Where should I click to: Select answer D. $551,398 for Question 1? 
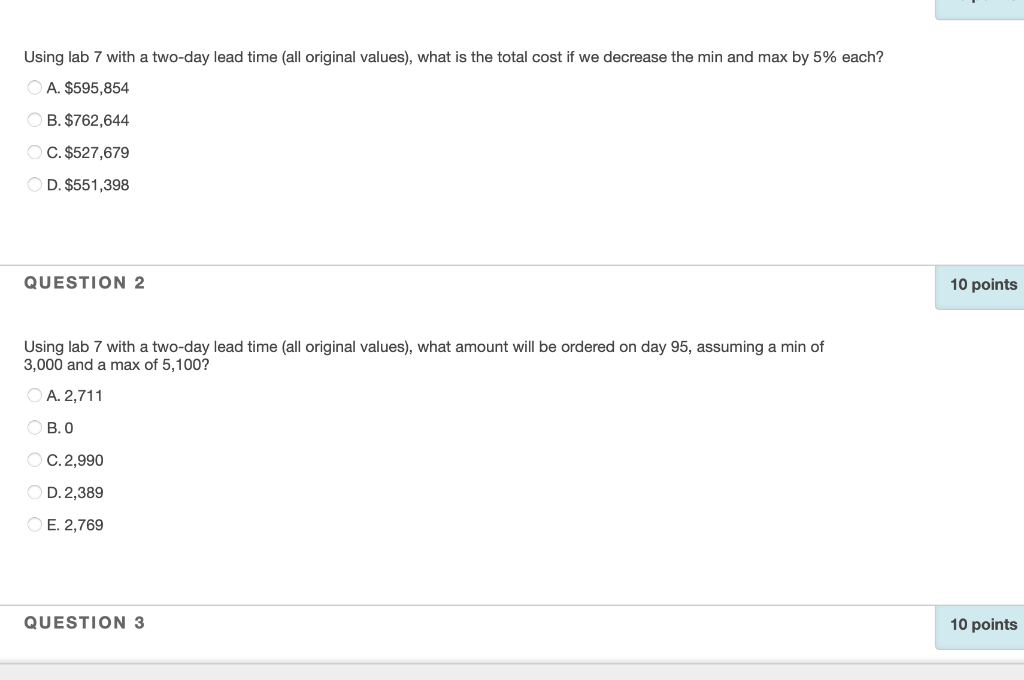click(34, 184)
